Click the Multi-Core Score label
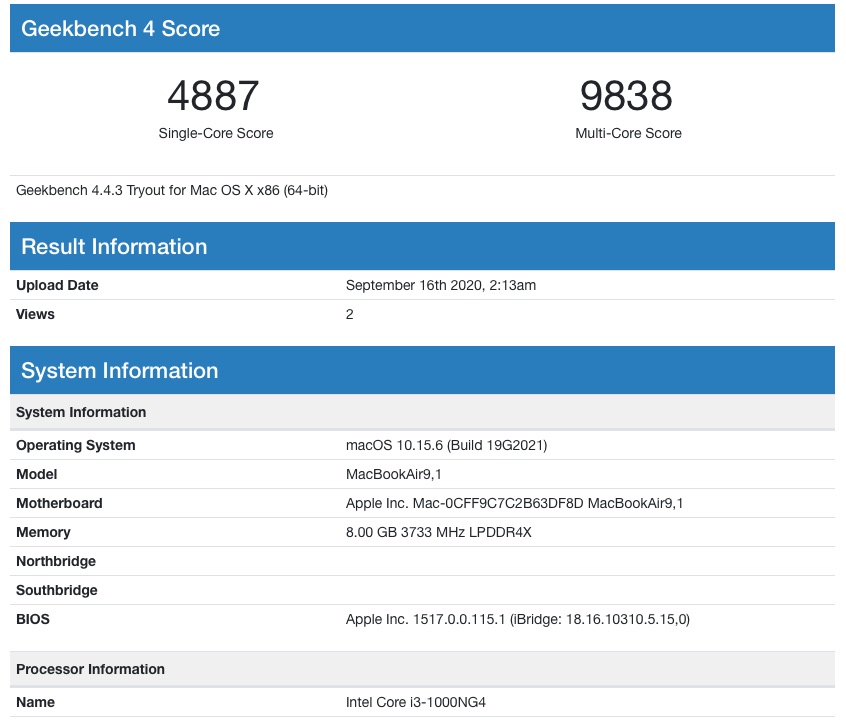The height and width of the screenshot is (721, 846). coord(628,133)
